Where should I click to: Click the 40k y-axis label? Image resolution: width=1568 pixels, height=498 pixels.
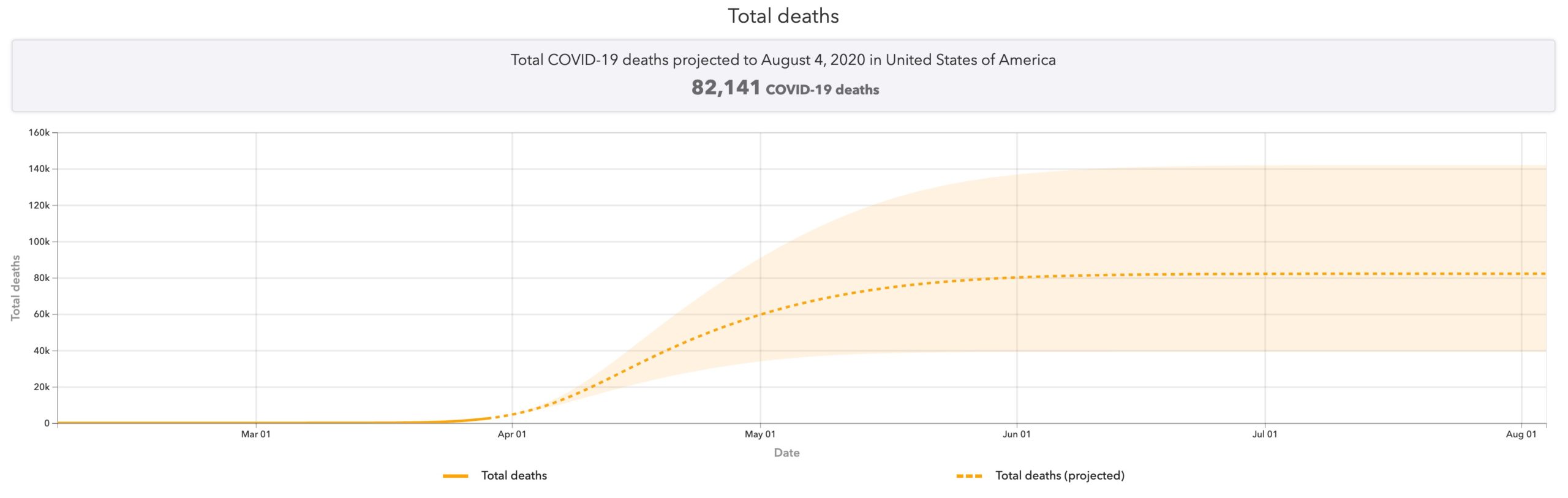42,351
